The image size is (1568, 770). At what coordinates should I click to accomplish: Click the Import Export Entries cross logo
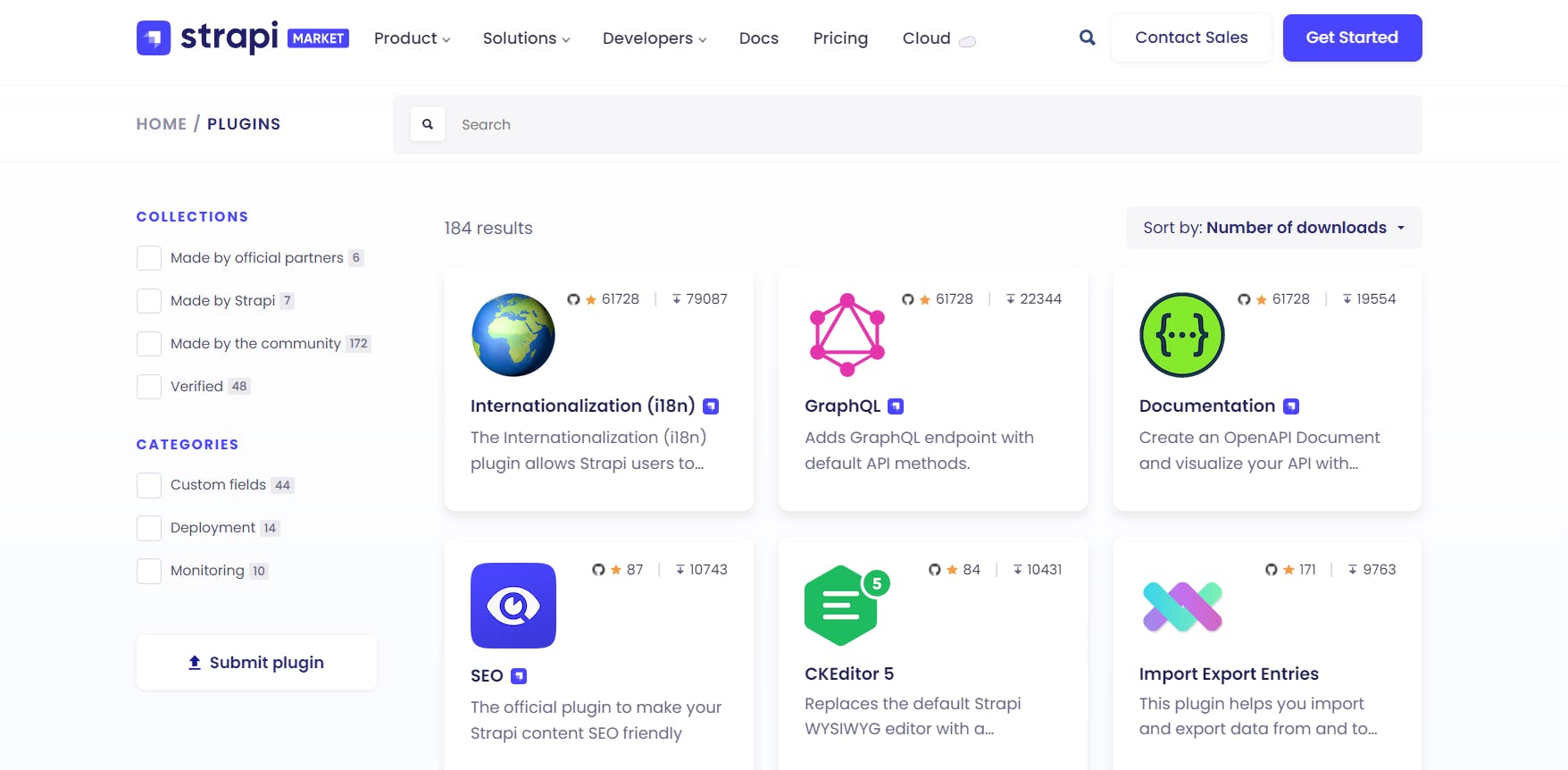click(1182, 607)
